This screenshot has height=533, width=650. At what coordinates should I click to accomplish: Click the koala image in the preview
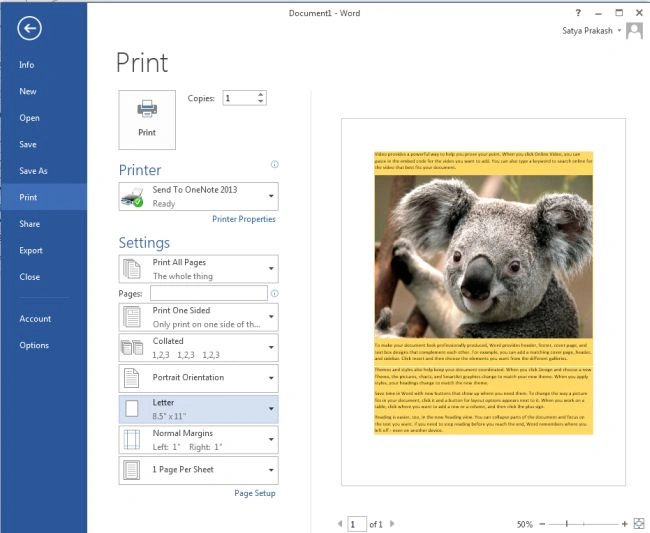click(483, 256)
